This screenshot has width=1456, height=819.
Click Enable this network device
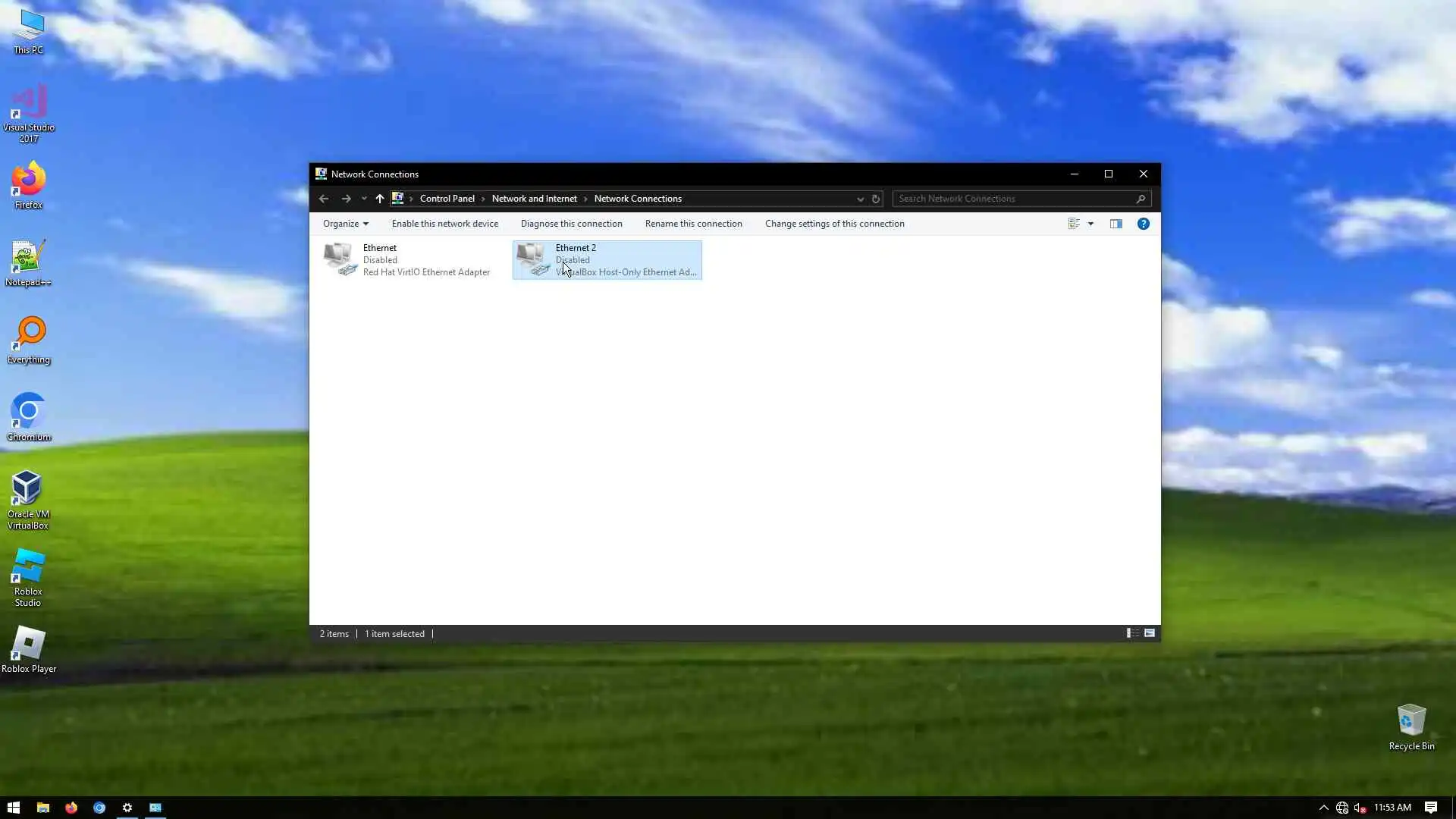[x=444, y=224]
